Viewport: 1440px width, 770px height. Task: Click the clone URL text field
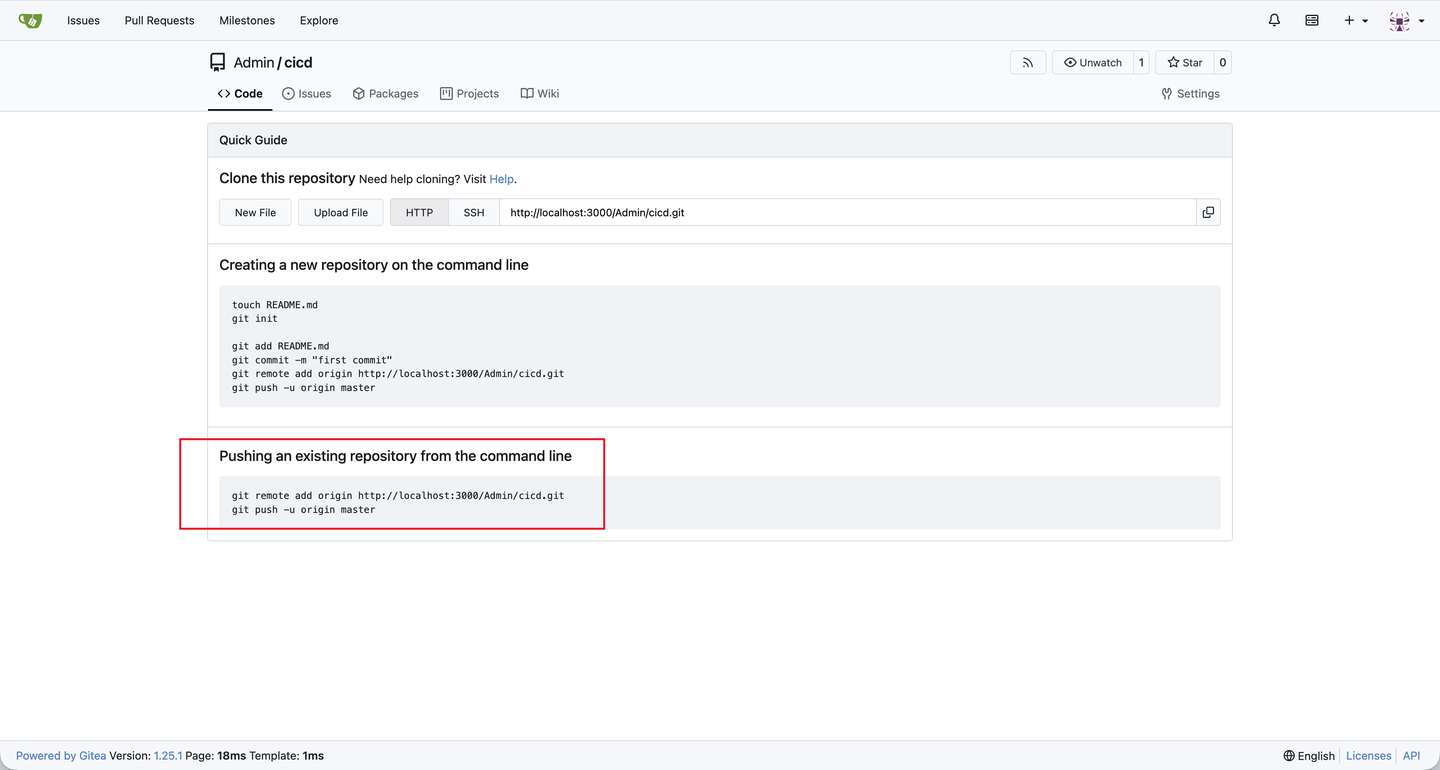847,212
